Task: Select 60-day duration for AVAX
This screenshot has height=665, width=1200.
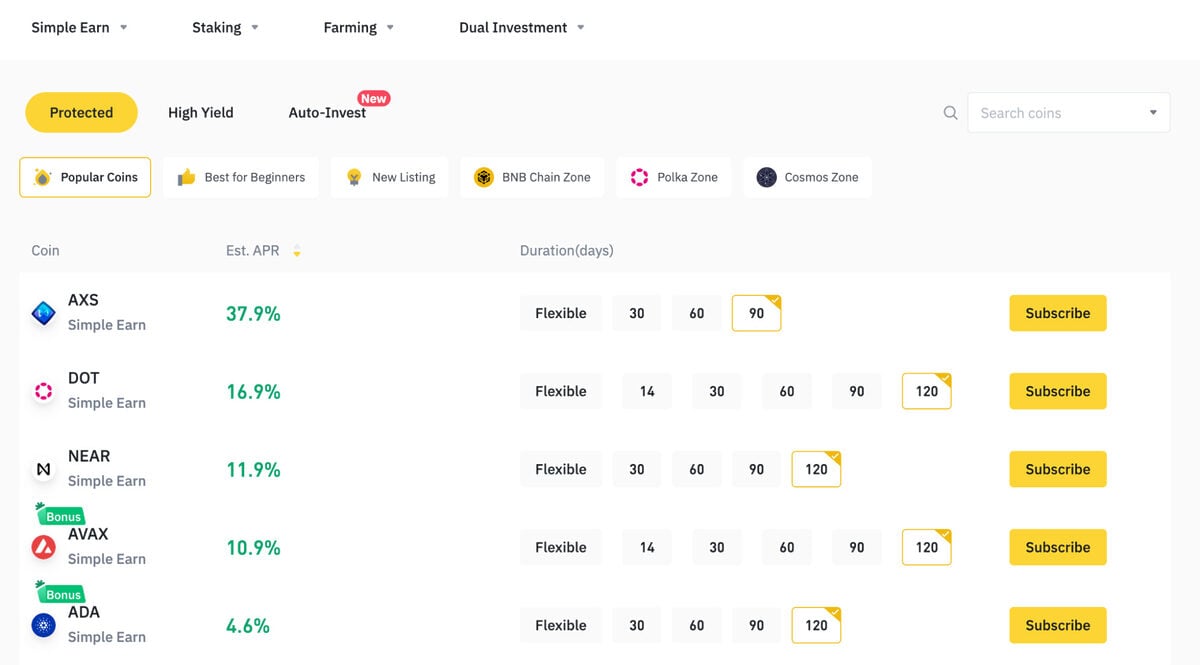Action: pos(787,547)
